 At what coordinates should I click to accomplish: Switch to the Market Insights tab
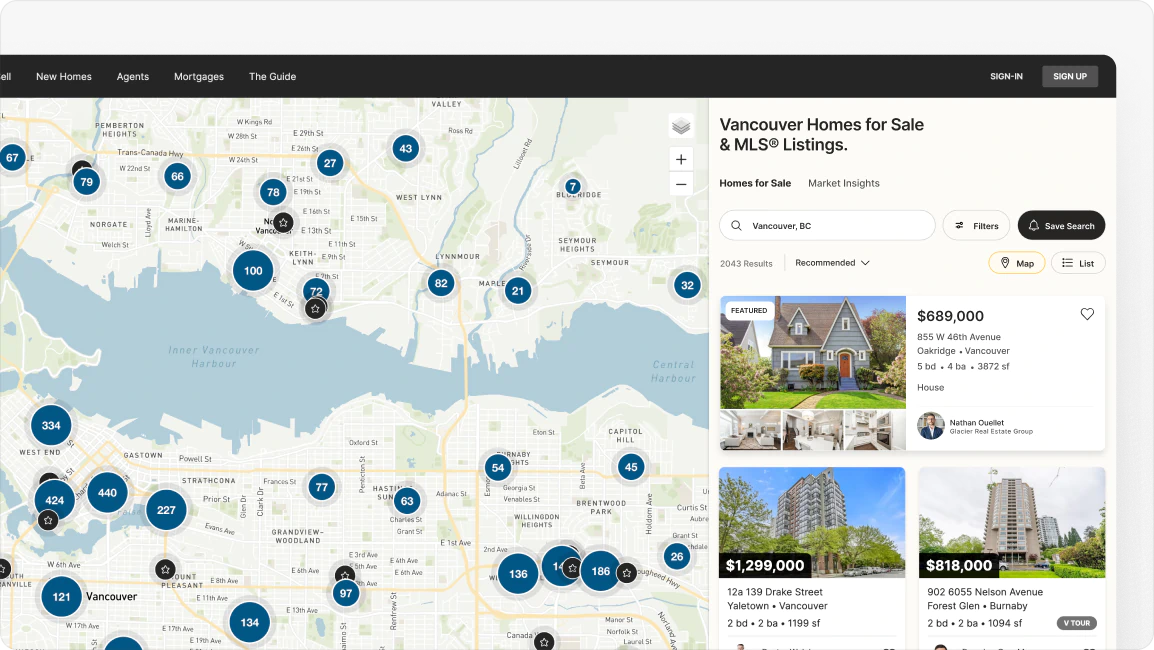coord(843,183)
